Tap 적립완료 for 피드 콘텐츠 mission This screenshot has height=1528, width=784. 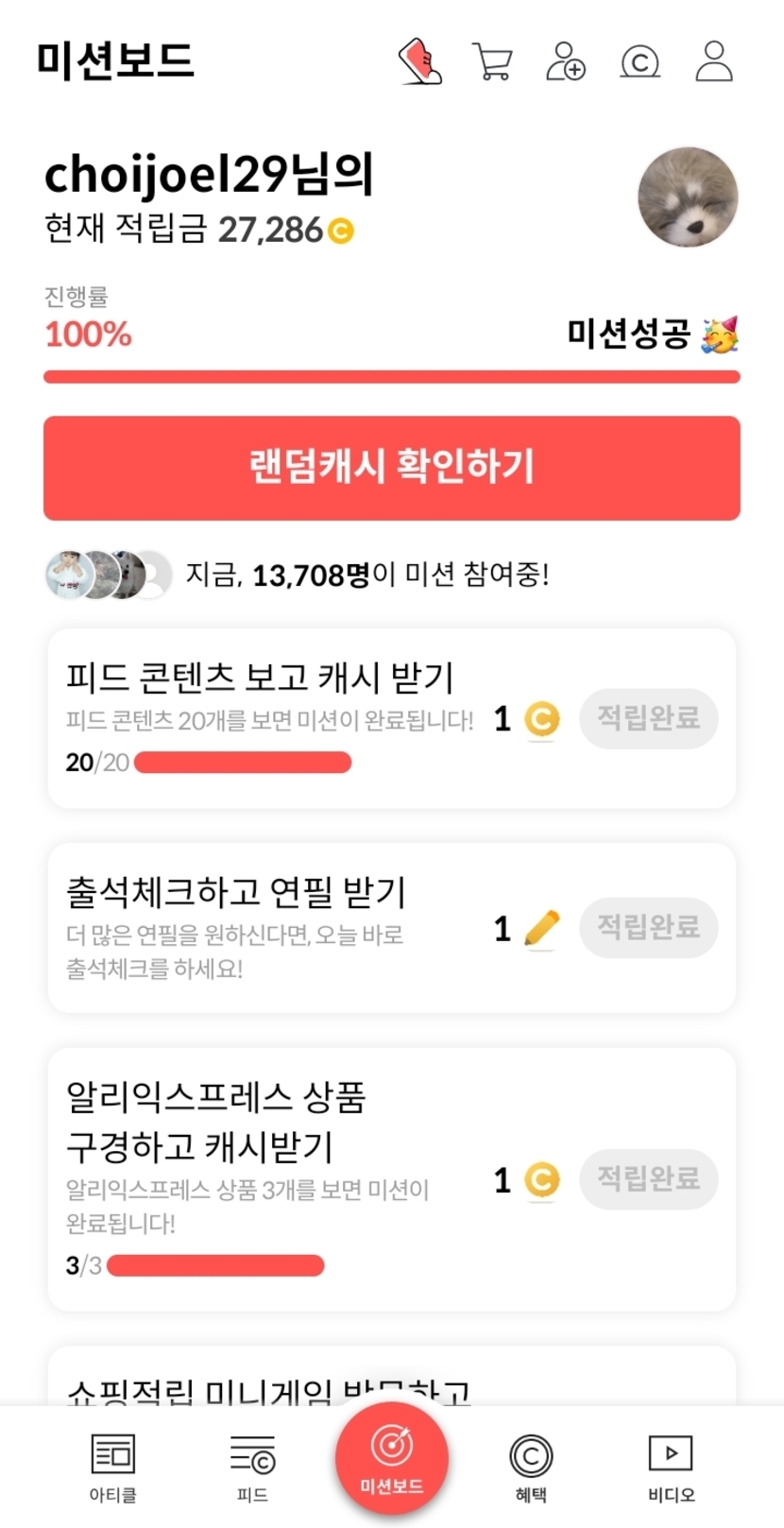tap(648, 718)
